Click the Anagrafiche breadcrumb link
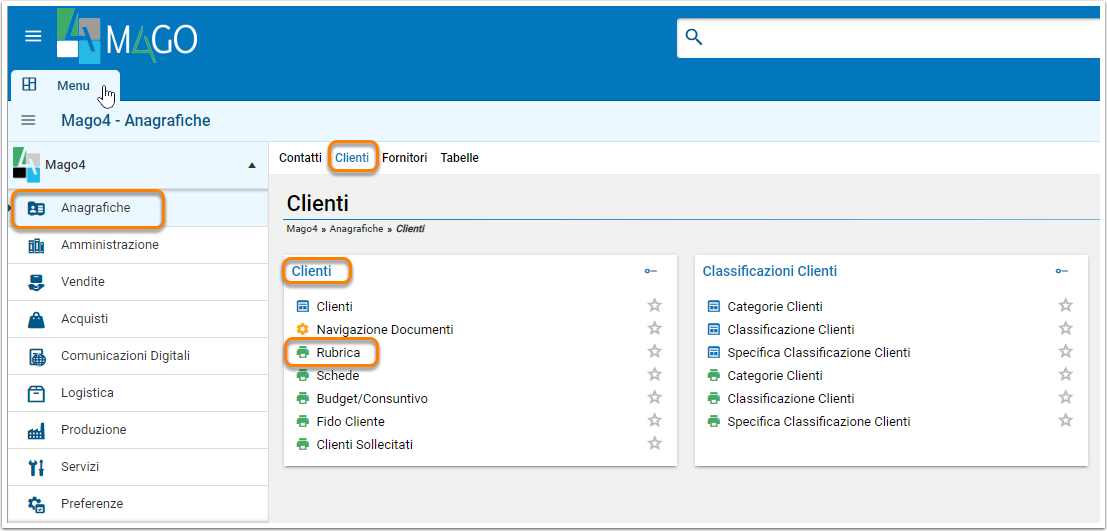Viewport: 1107px width, 531px height. (356, 229)
